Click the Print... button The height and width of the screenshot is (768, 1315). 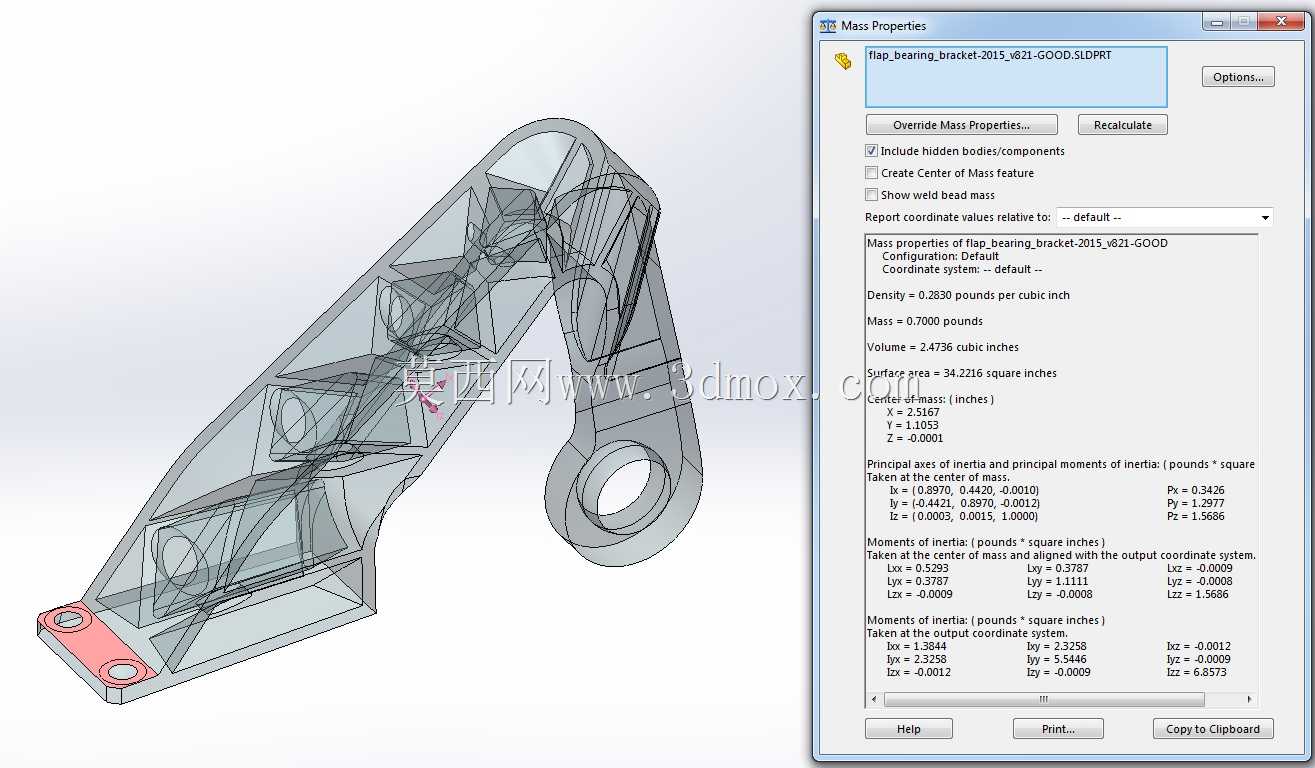coord(1058,729)
